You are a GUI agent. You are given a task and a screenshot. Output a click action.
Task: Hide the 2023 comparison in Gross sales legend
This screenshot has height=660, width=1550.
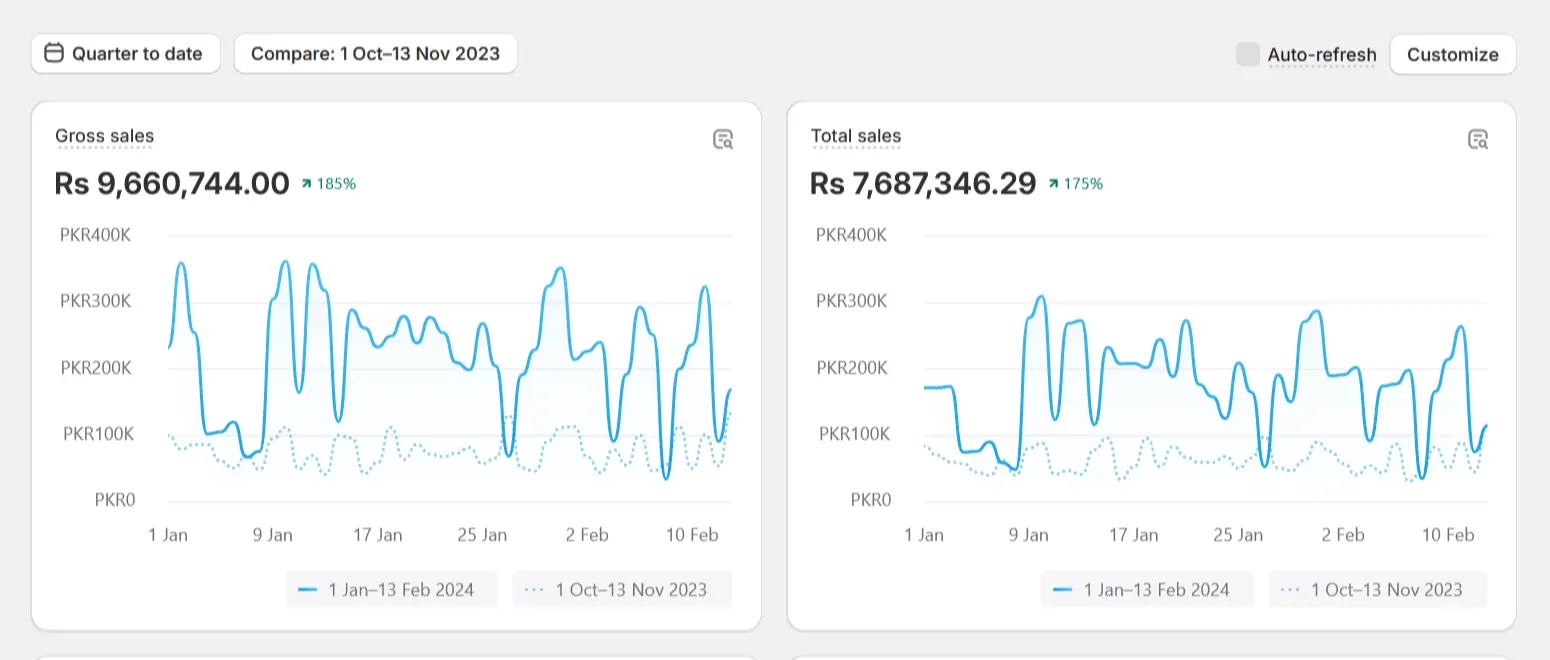622,590
